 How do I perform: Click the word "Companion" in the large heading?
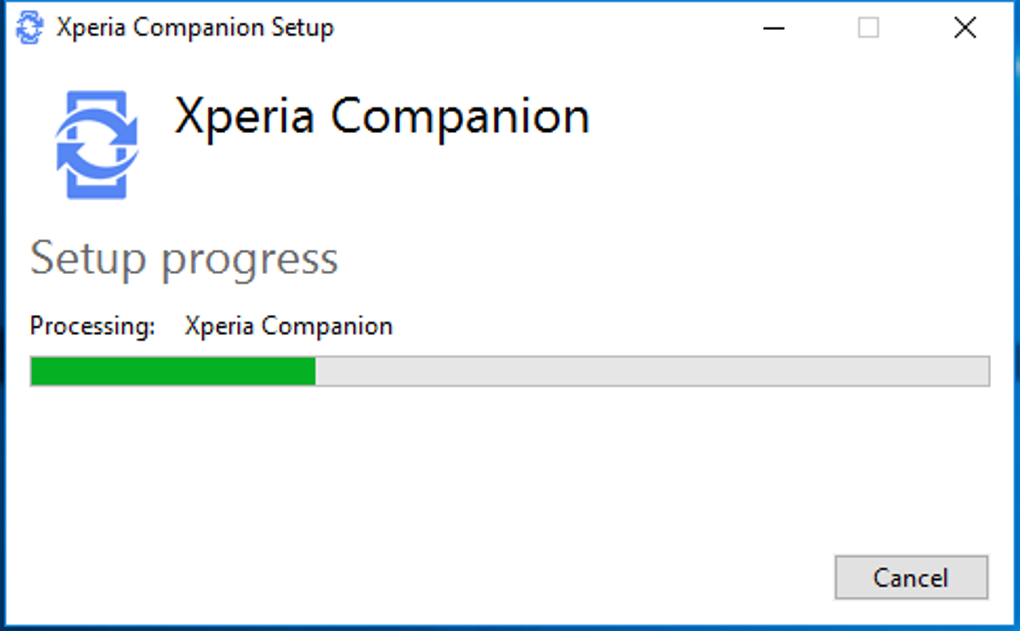point(460,117)
